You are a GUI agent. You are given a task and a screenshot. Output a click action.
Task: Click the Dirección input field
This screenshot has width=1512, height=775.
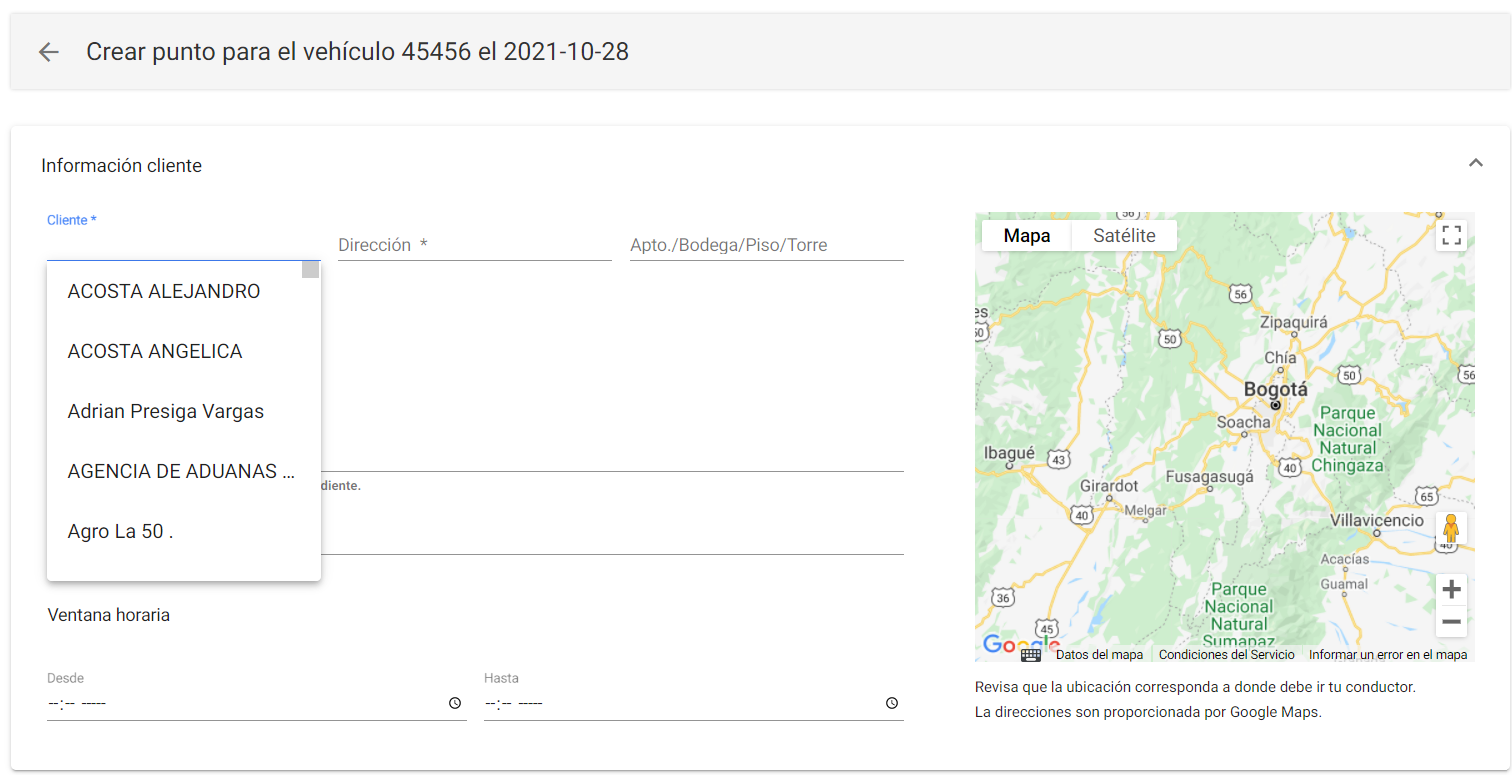pos(475,245)
